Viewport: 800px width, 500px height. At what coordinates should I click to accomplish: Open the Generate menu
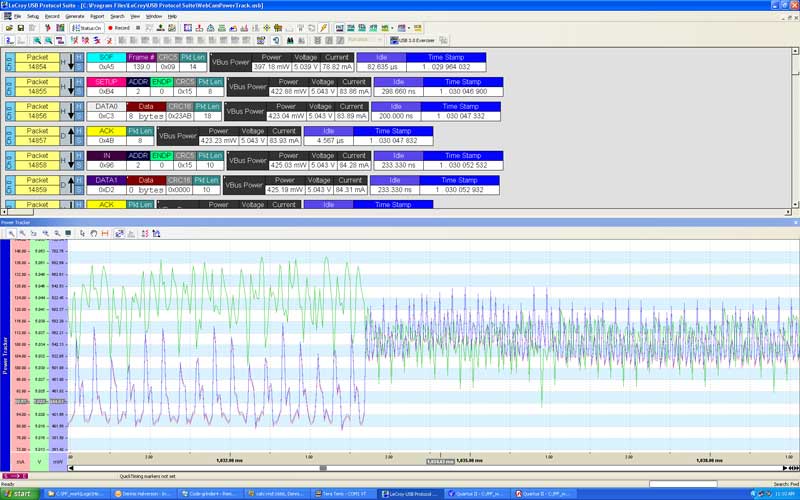pyautogui.click(x=75, y=17)
